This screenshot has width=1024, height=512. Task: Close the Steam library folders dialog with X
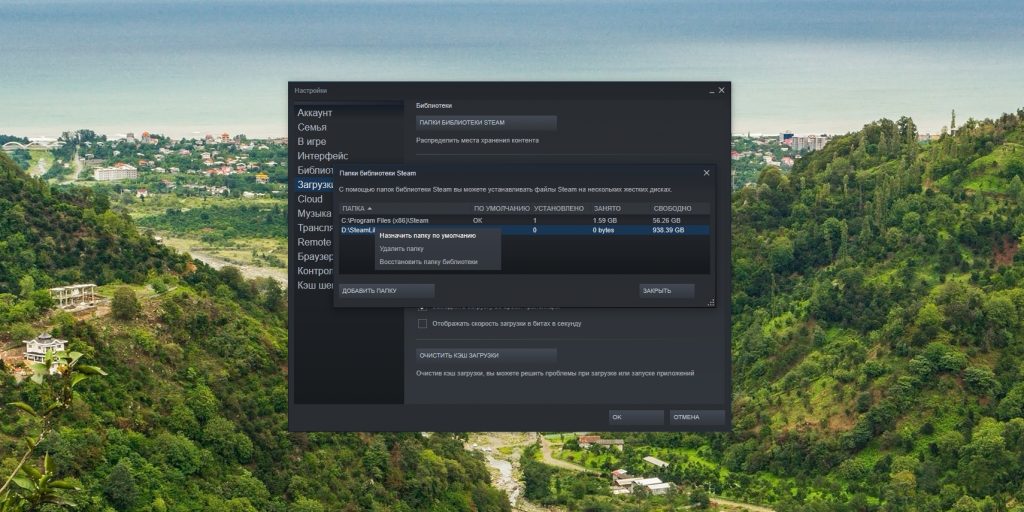[x=706, y=173]
